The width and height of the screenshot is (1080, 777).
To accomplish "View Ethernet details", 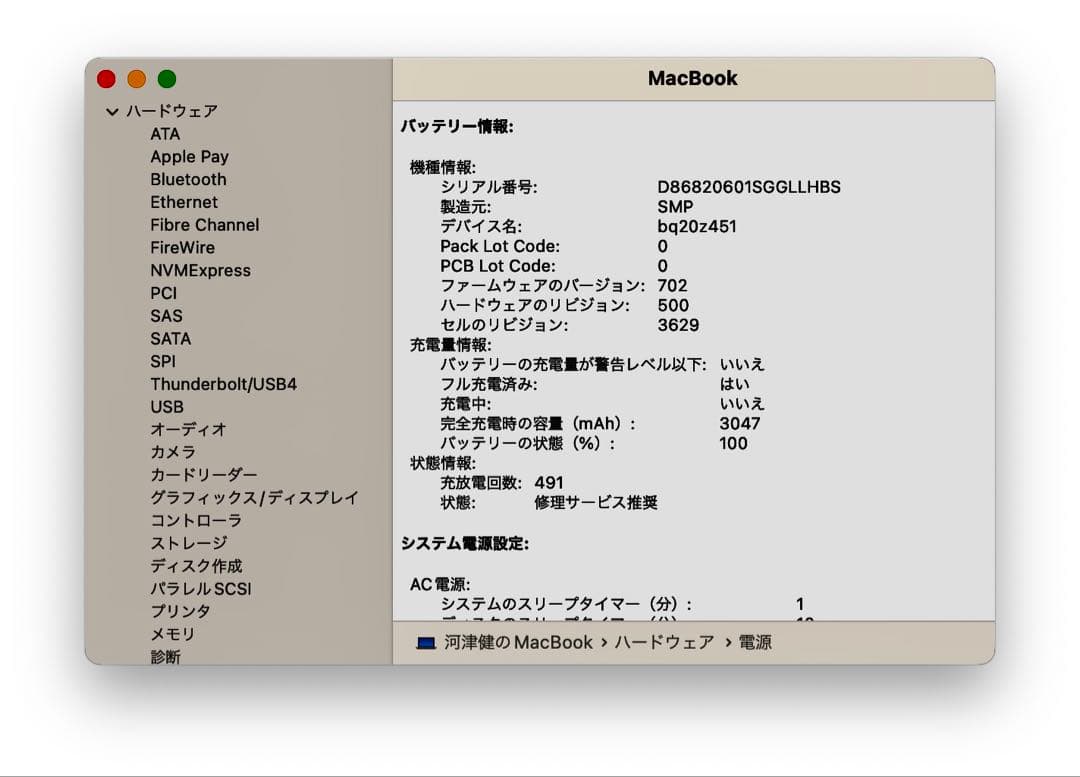I will [184, 202].
